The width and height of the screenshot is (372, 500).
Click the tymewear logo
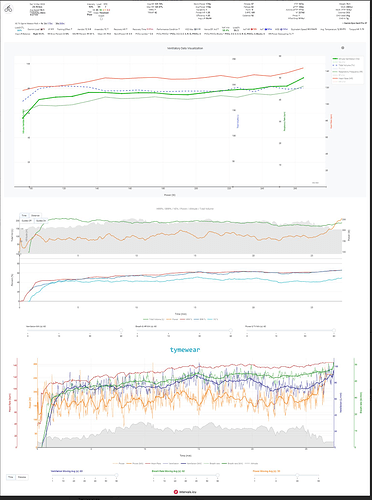coord(185,350)
